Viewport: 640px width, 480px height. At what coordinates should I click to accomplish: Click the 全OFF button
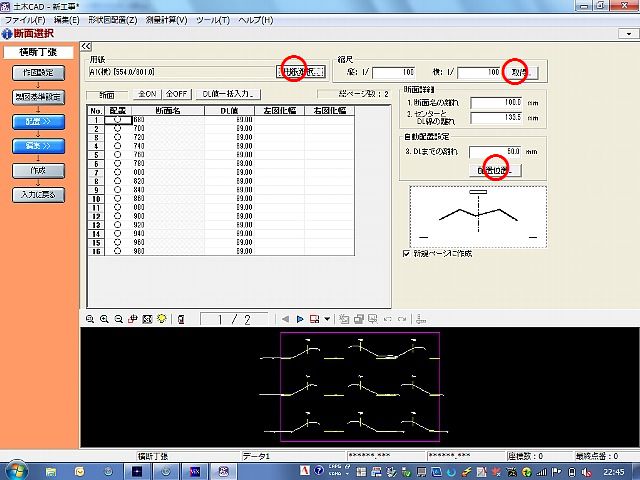[177, 94]
